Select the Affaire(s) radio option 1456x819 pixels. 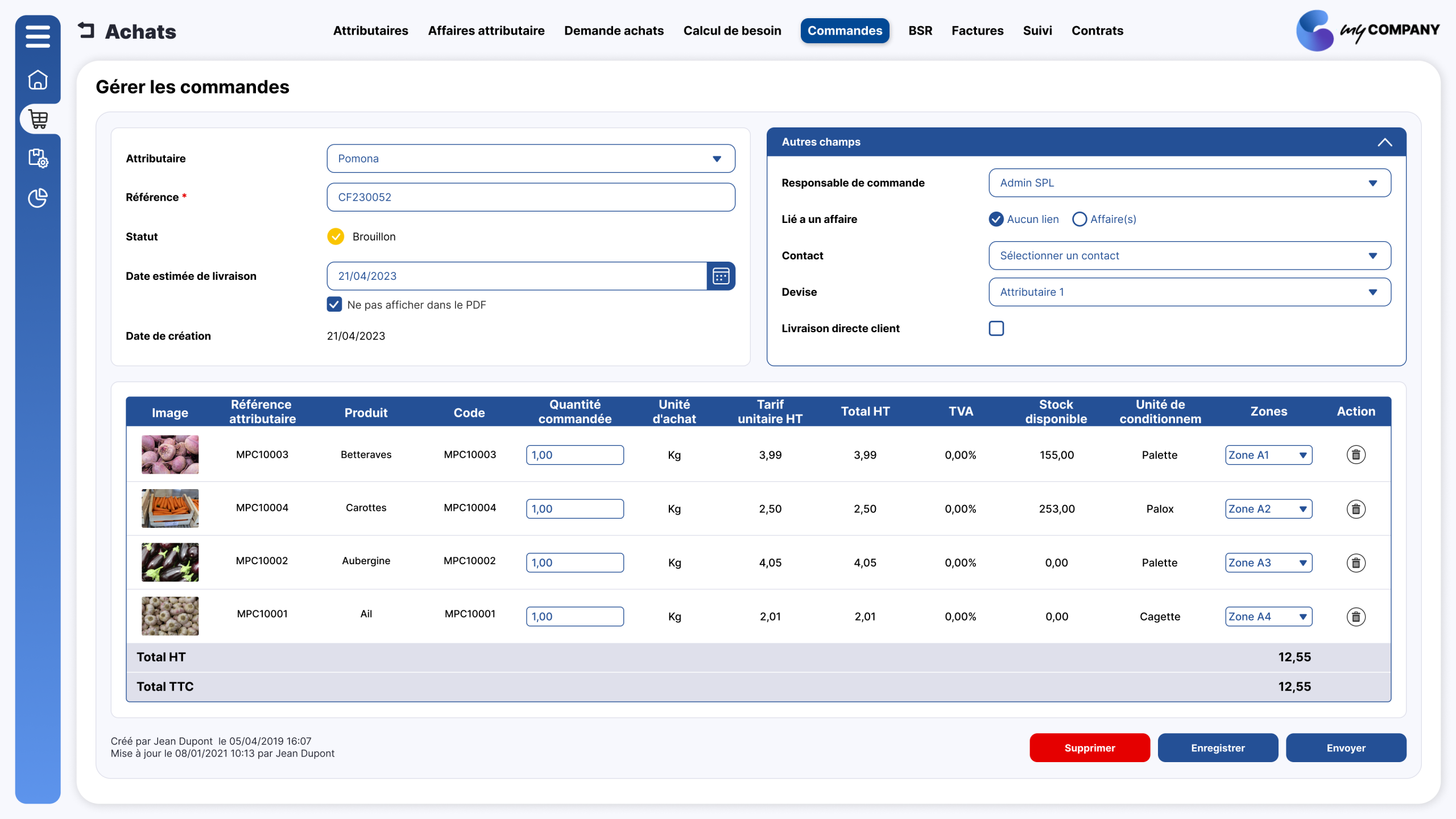point(1079,219)
